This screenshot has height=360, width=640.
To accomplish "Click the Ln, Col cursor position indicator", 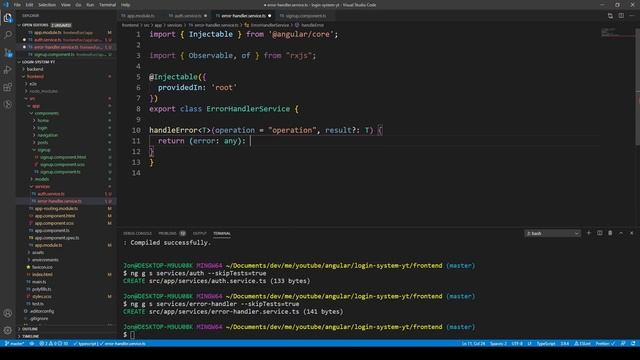I will click(x=473, y=344).
